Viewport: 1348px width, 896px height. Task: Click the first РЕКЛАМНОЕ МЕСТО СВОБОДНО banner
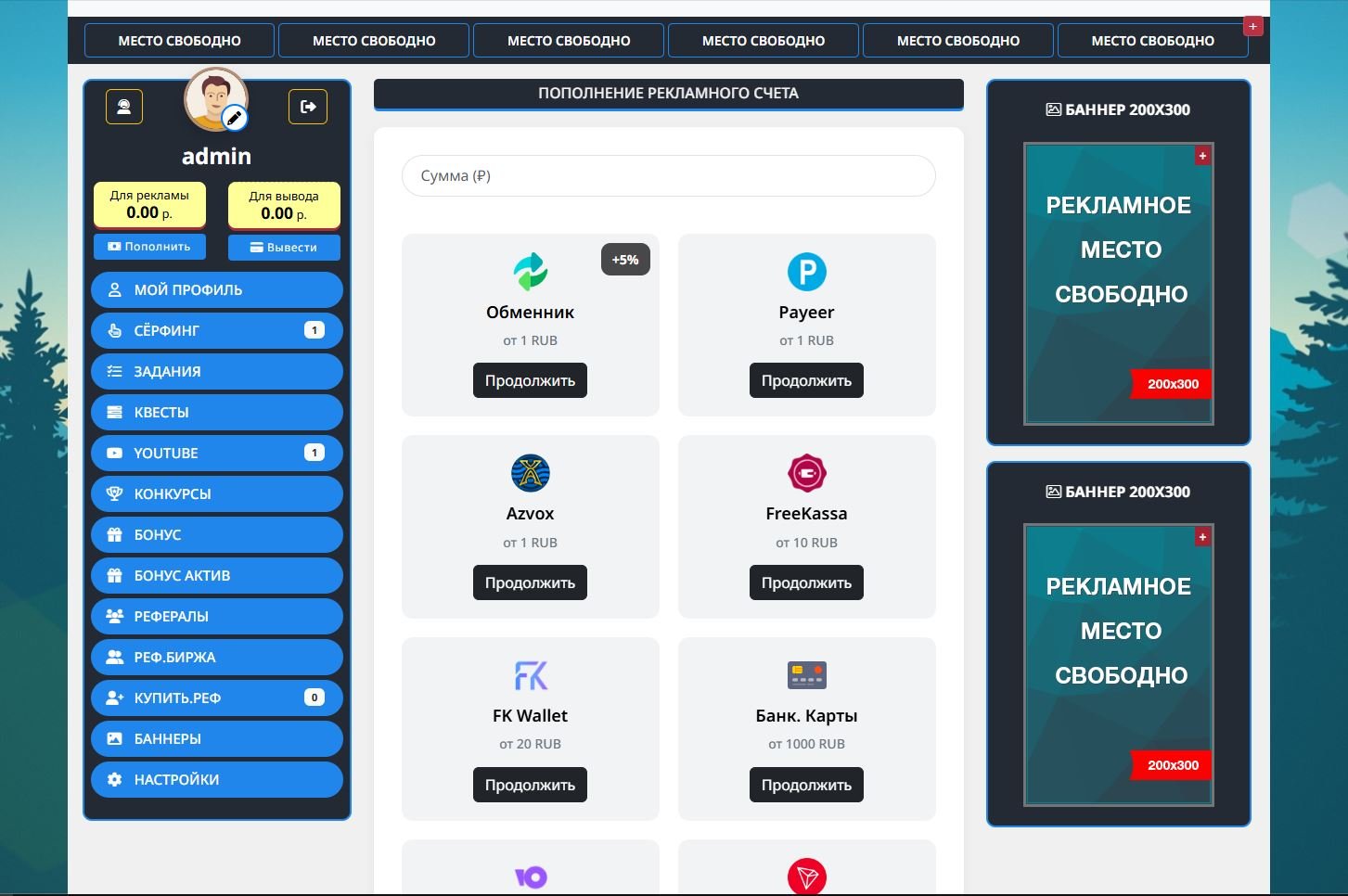coord(1119,284)
